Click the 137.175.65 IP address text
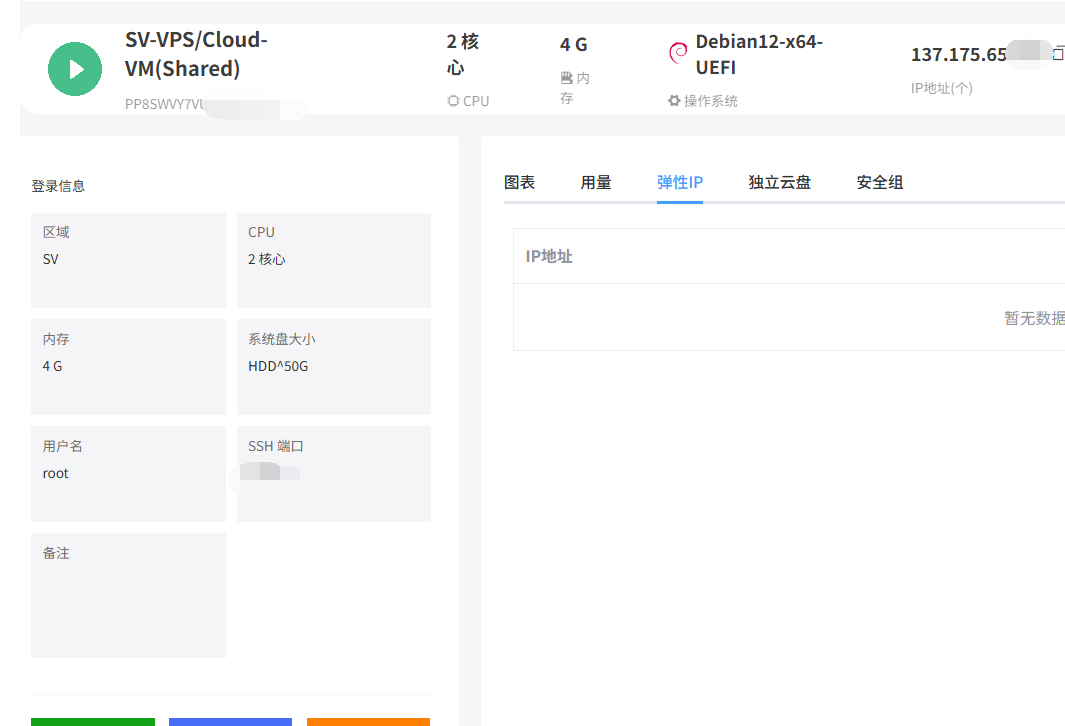This screenshot has width=1065, height=726. point(958,55)
